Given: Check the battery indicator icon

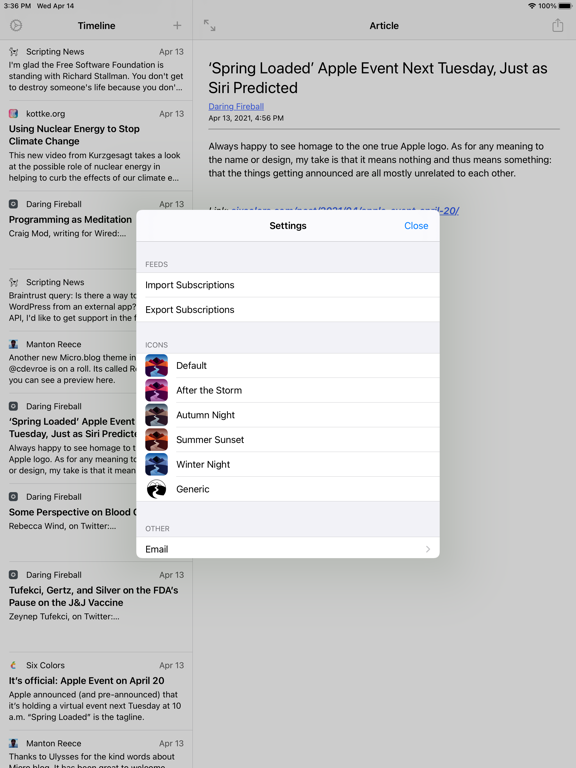Looking at the screenshot, I should 565,6.
